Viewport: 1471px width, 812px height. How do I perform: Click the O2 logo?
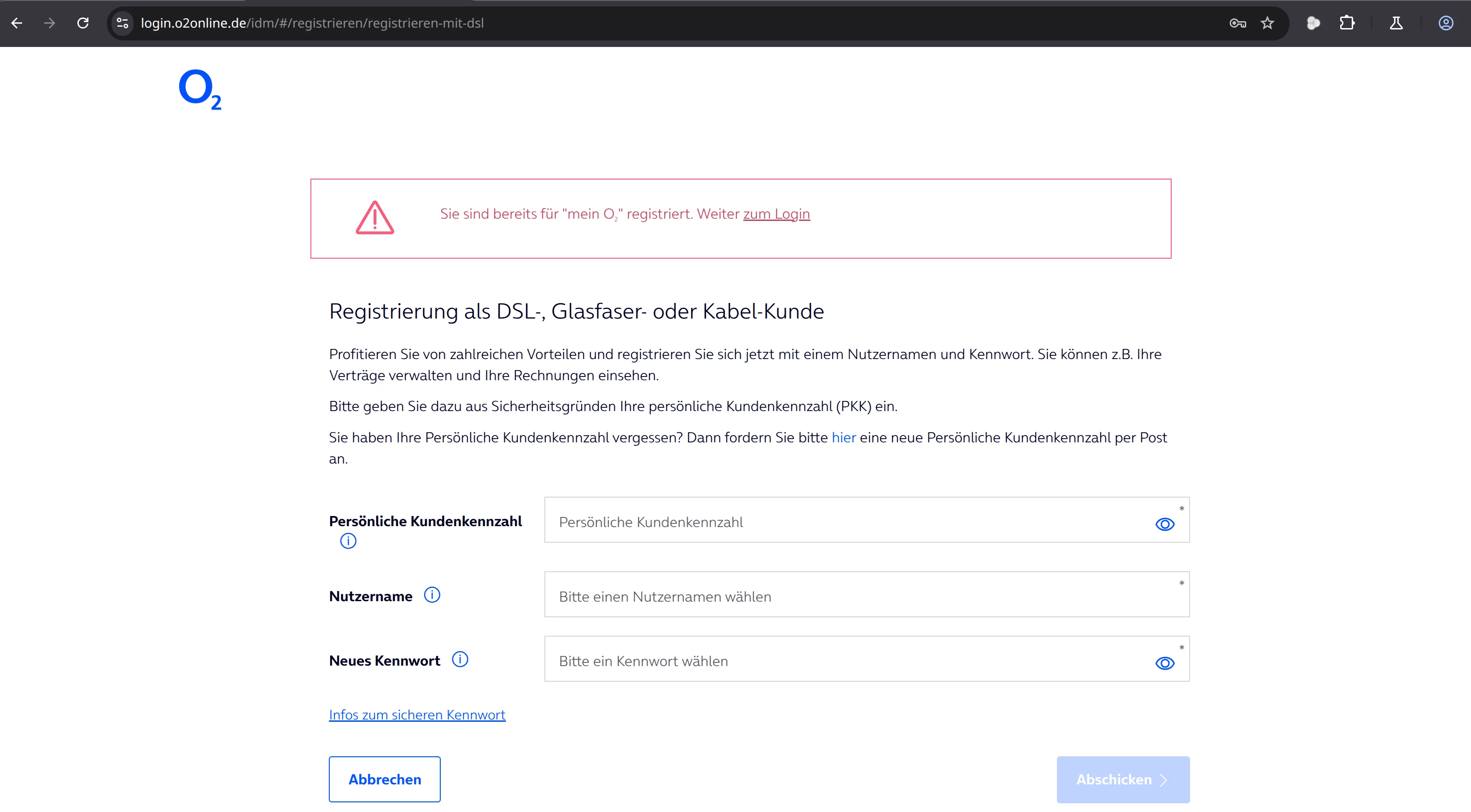pyautogui.click(x=199, y=90)
